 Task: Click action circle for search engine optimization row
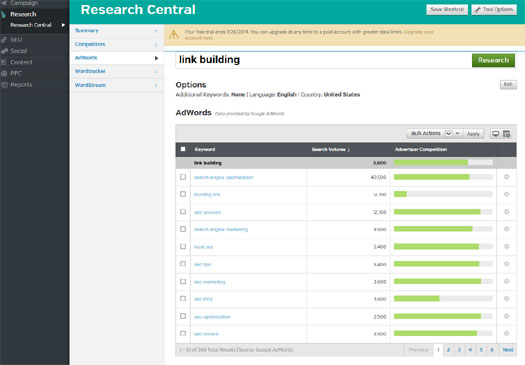coord(506,177)
